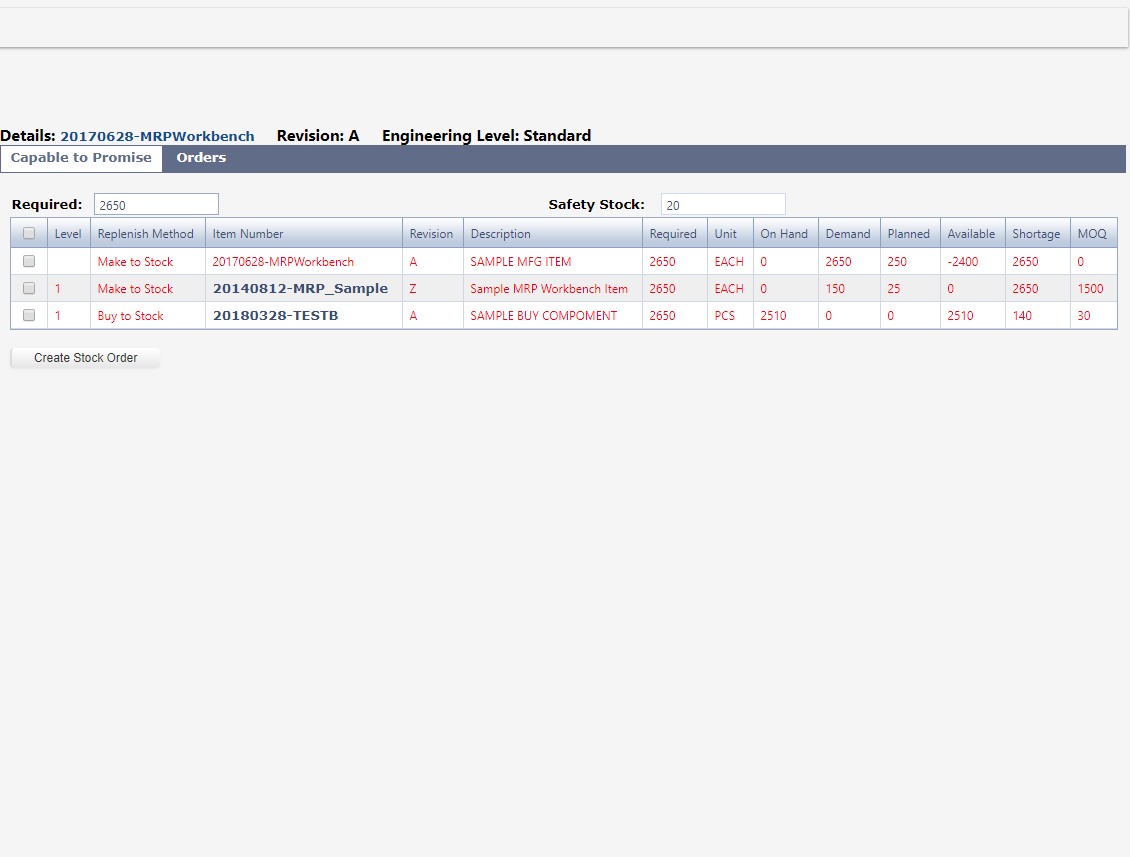Click the Planned column header
This screenshot has height=857, width=1130.
pyautogui.click(x=910, y=234)
